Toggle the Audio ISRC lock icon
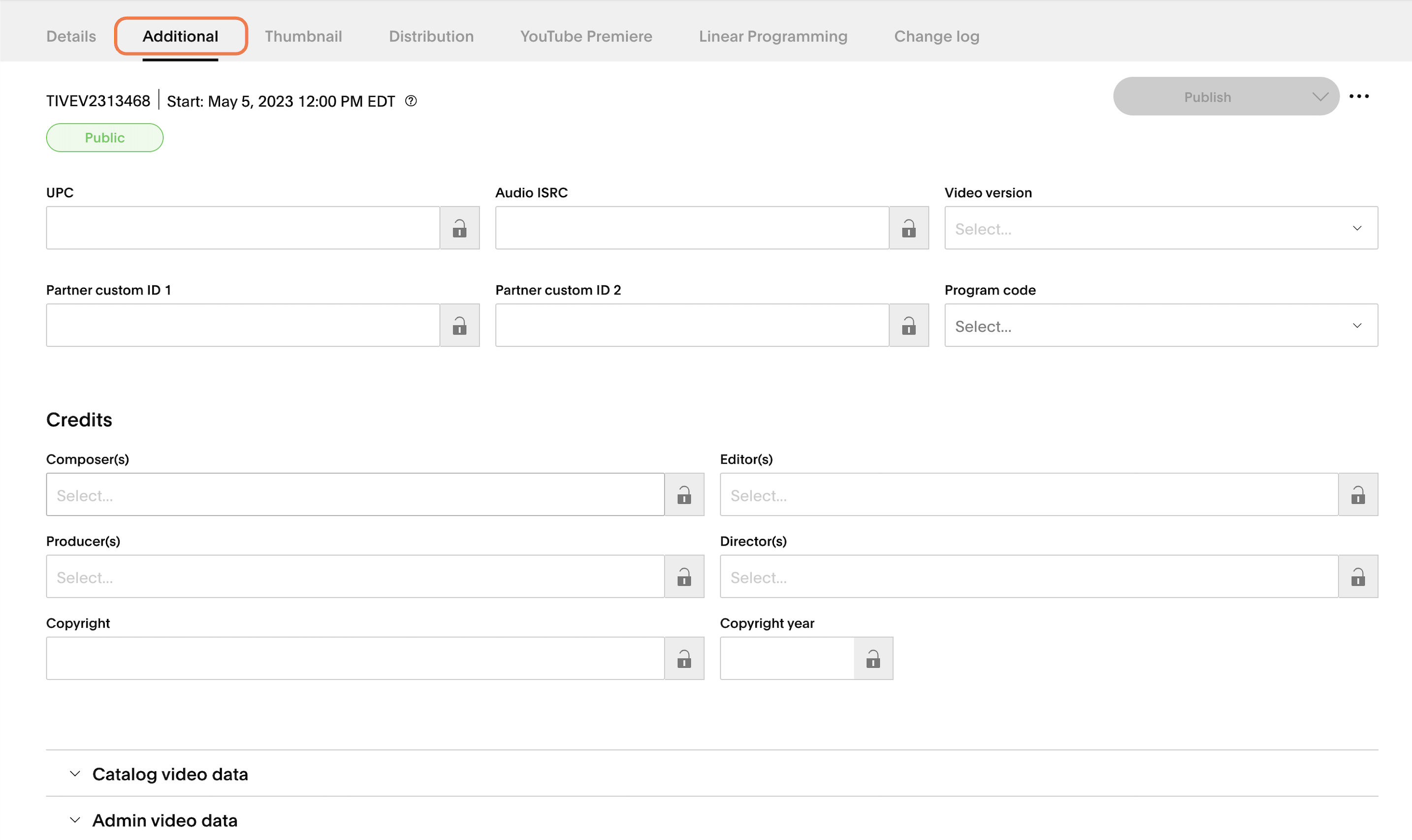The image size is (1412, 840). coord(909,228)
